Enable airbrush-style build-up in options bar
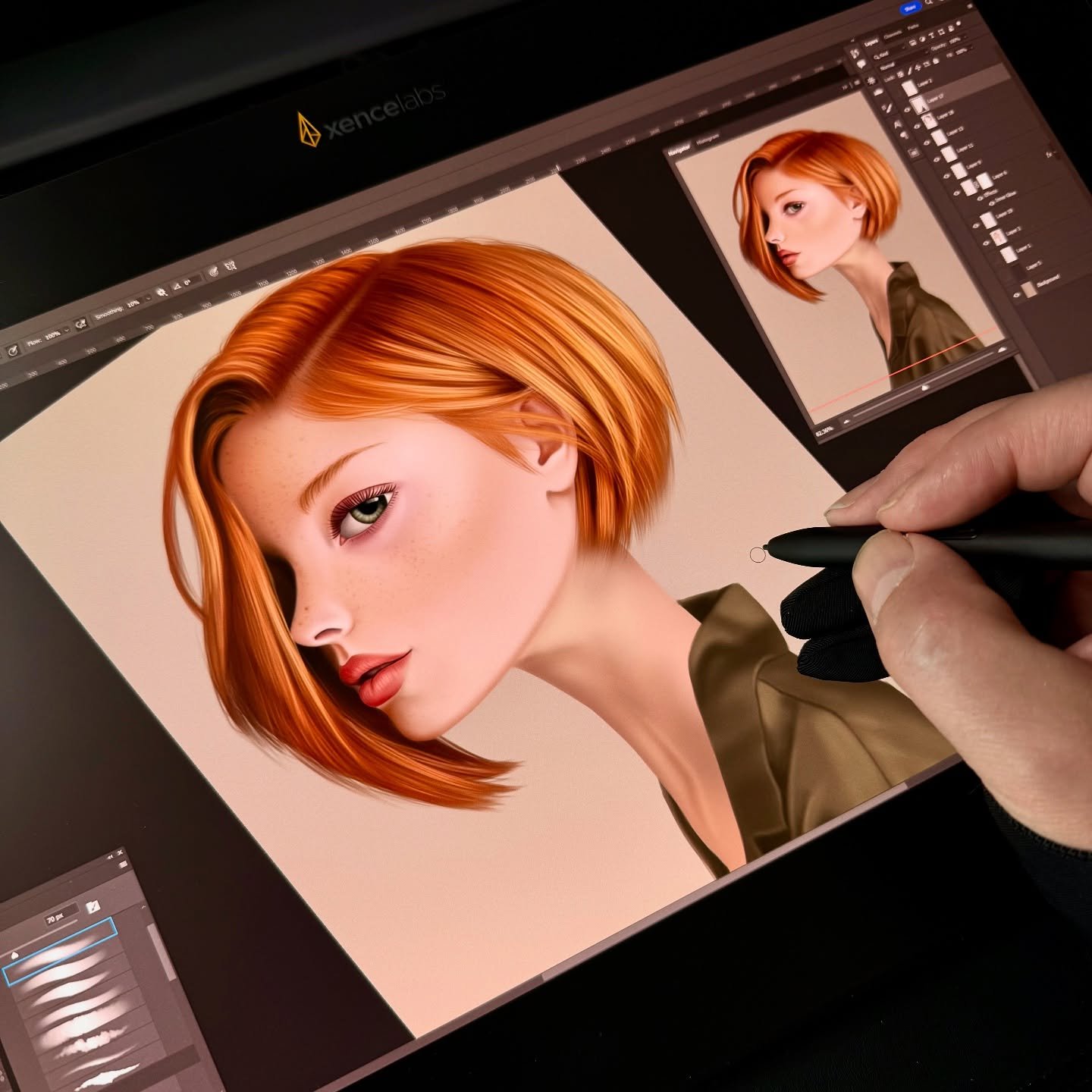The image size is (1092, 1092). (x=81, y=325)
